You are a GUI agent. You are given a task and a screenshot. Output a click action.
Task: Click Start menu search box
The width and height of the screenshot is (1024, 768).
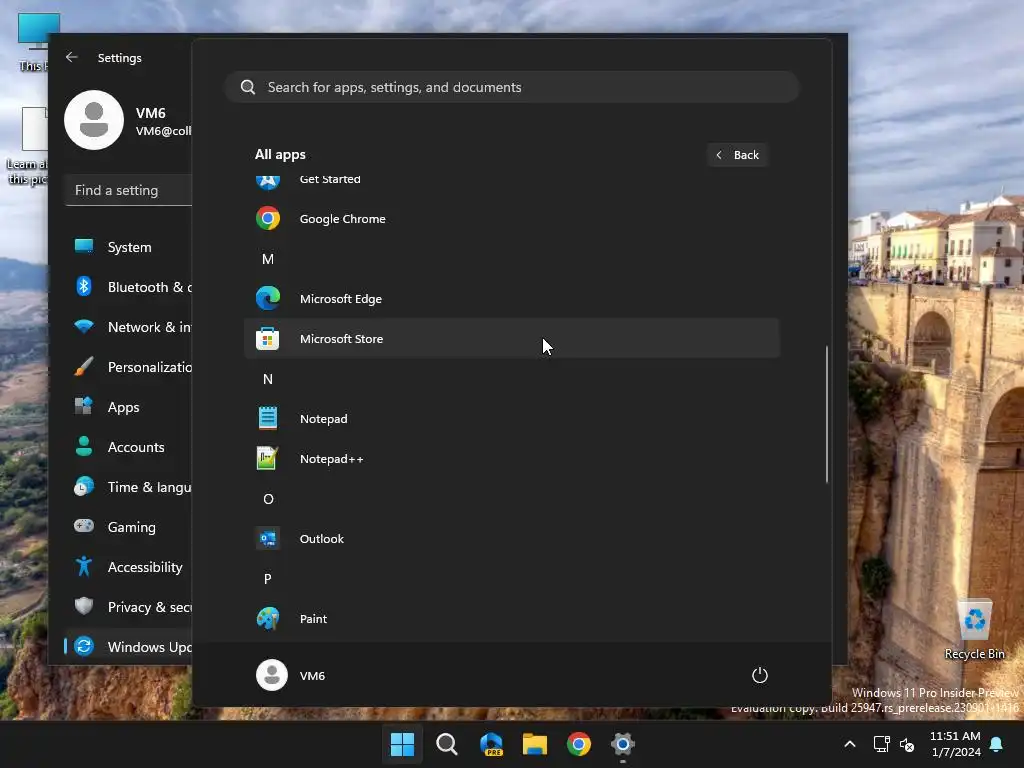point(511,87)
